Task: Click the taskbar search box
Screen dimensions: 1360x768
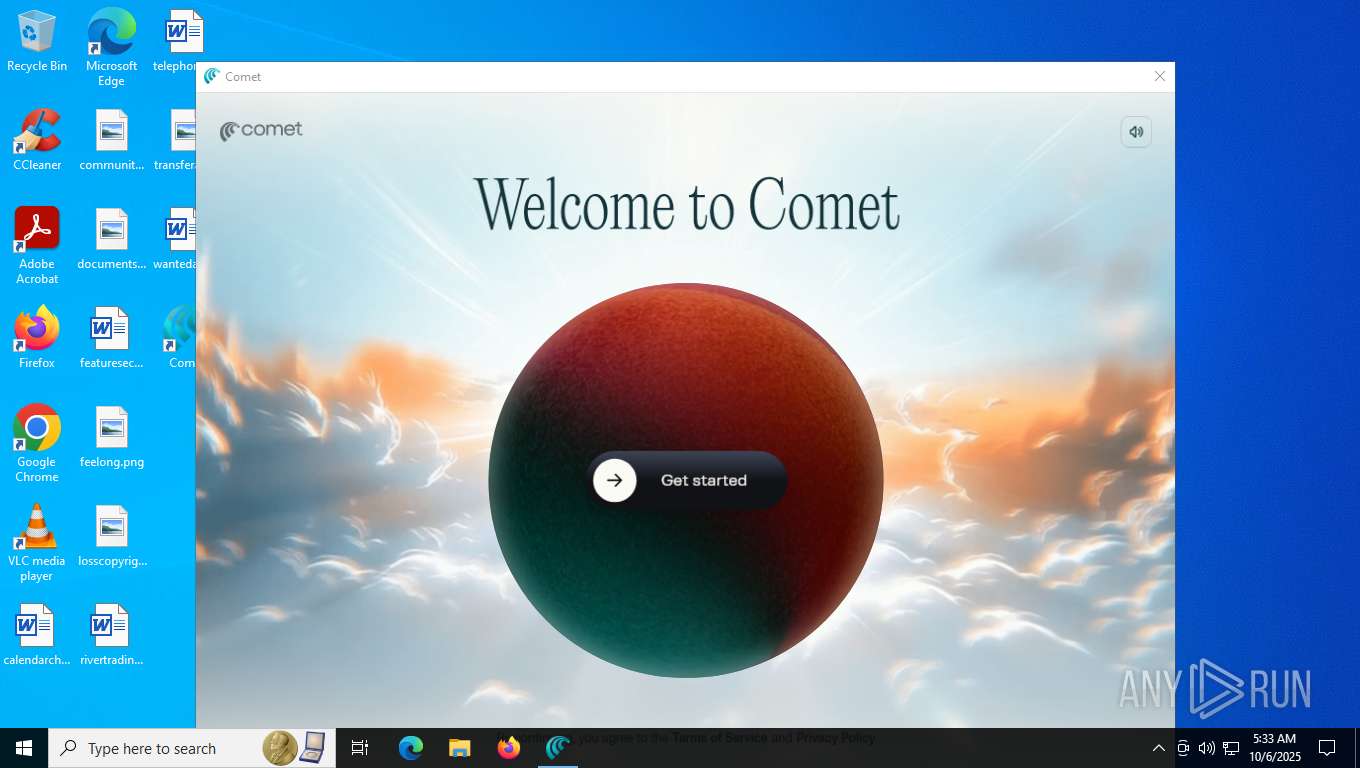Action: click(192, 748)
